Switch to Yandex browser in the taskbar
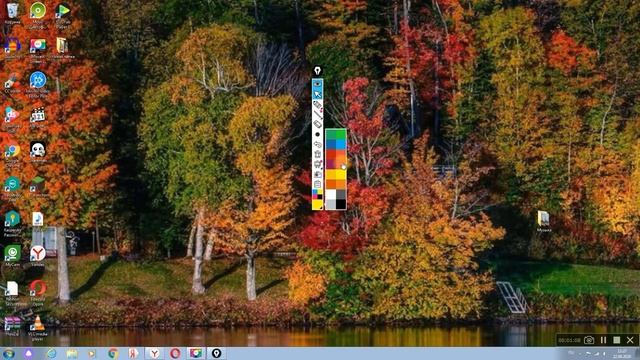 coord(154,353)
